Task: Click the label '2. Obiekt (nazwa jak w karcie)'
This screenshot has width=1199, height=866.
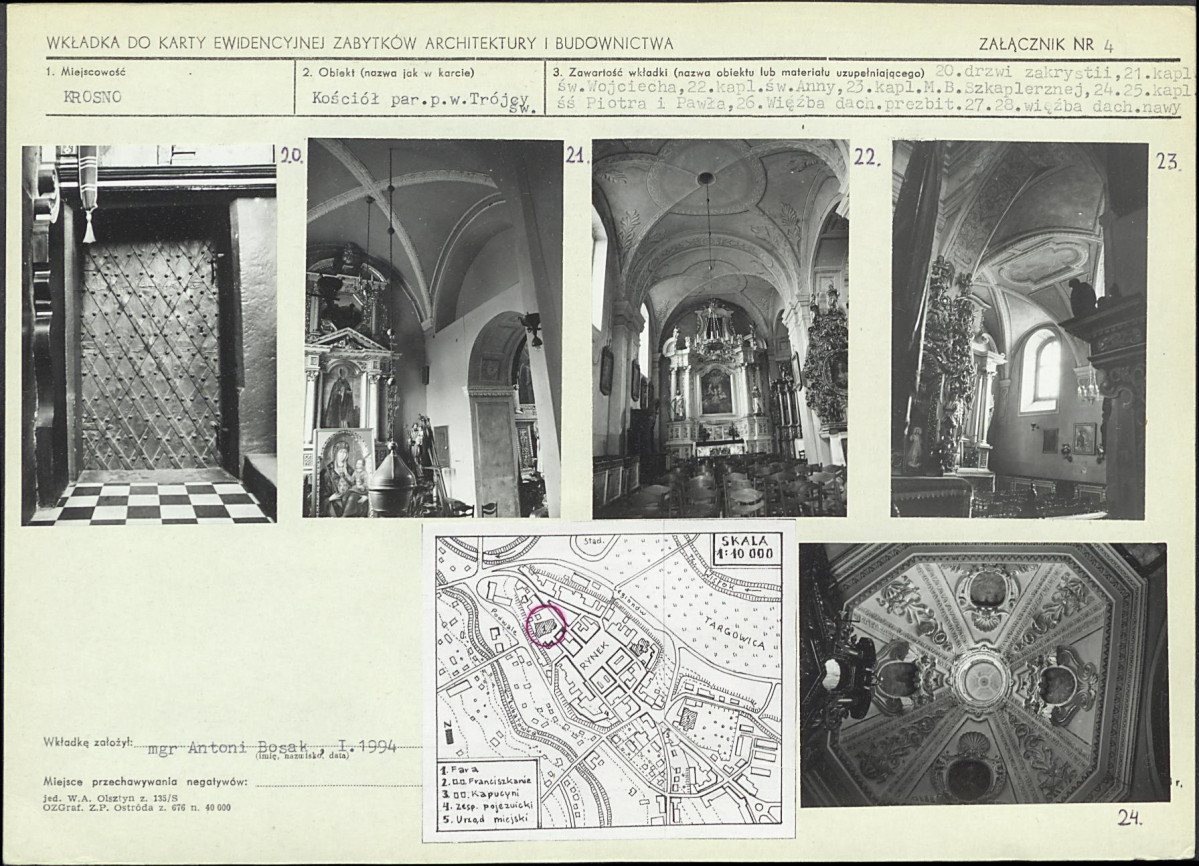Action: coord(388,73)
